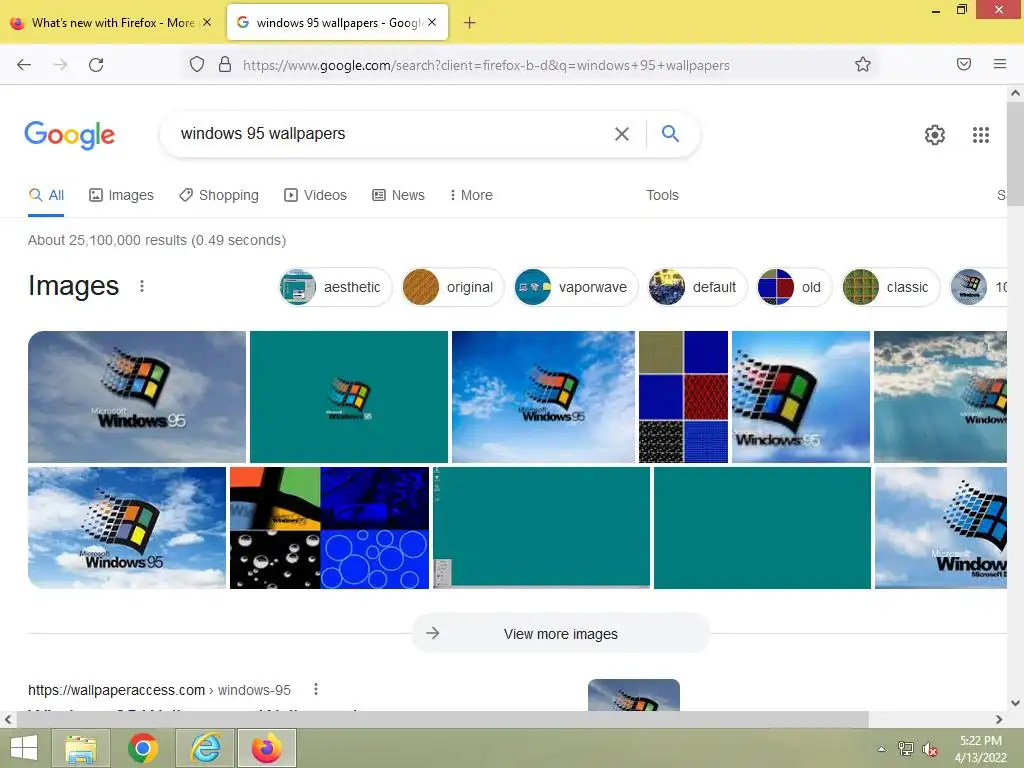Click the About 25,100,000 results text
Viewport: 1024px width, 768px height.
coord(157,240)
